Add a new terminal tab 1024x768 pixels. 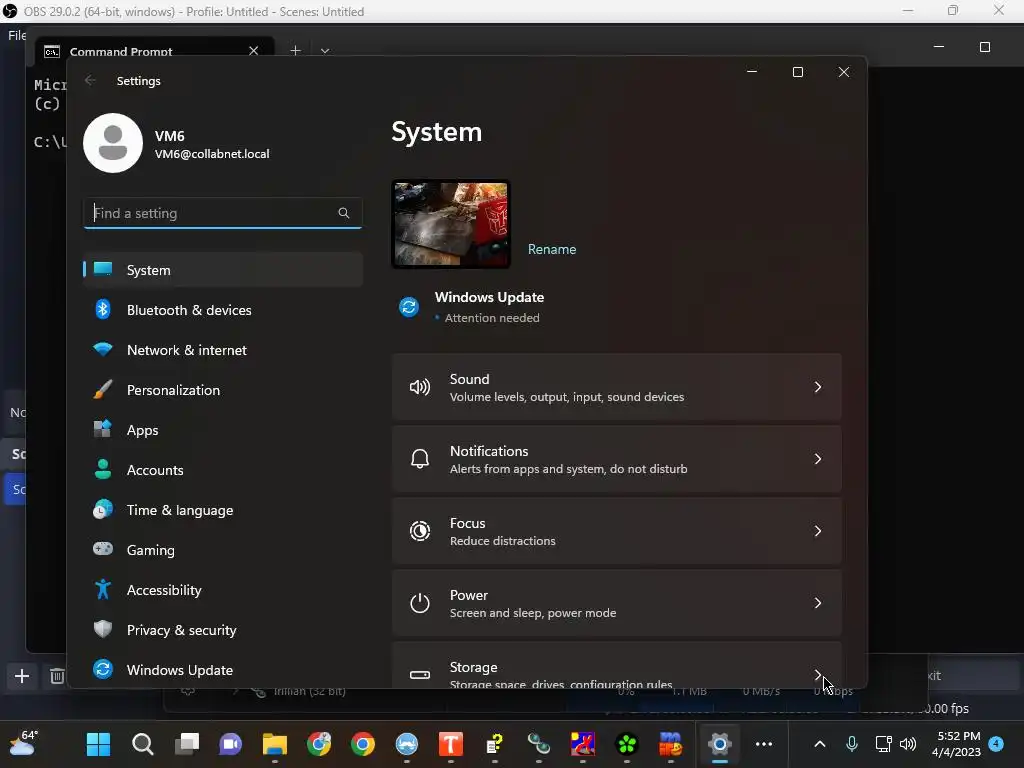(x=295, y=50)
